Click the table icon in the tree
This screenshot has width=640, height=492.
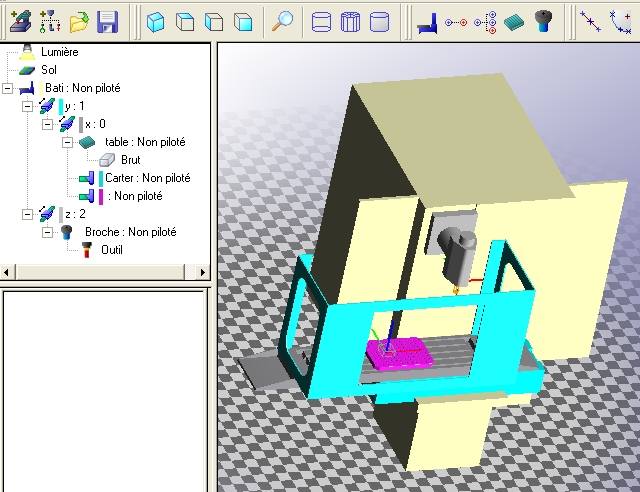pos(87,142)
